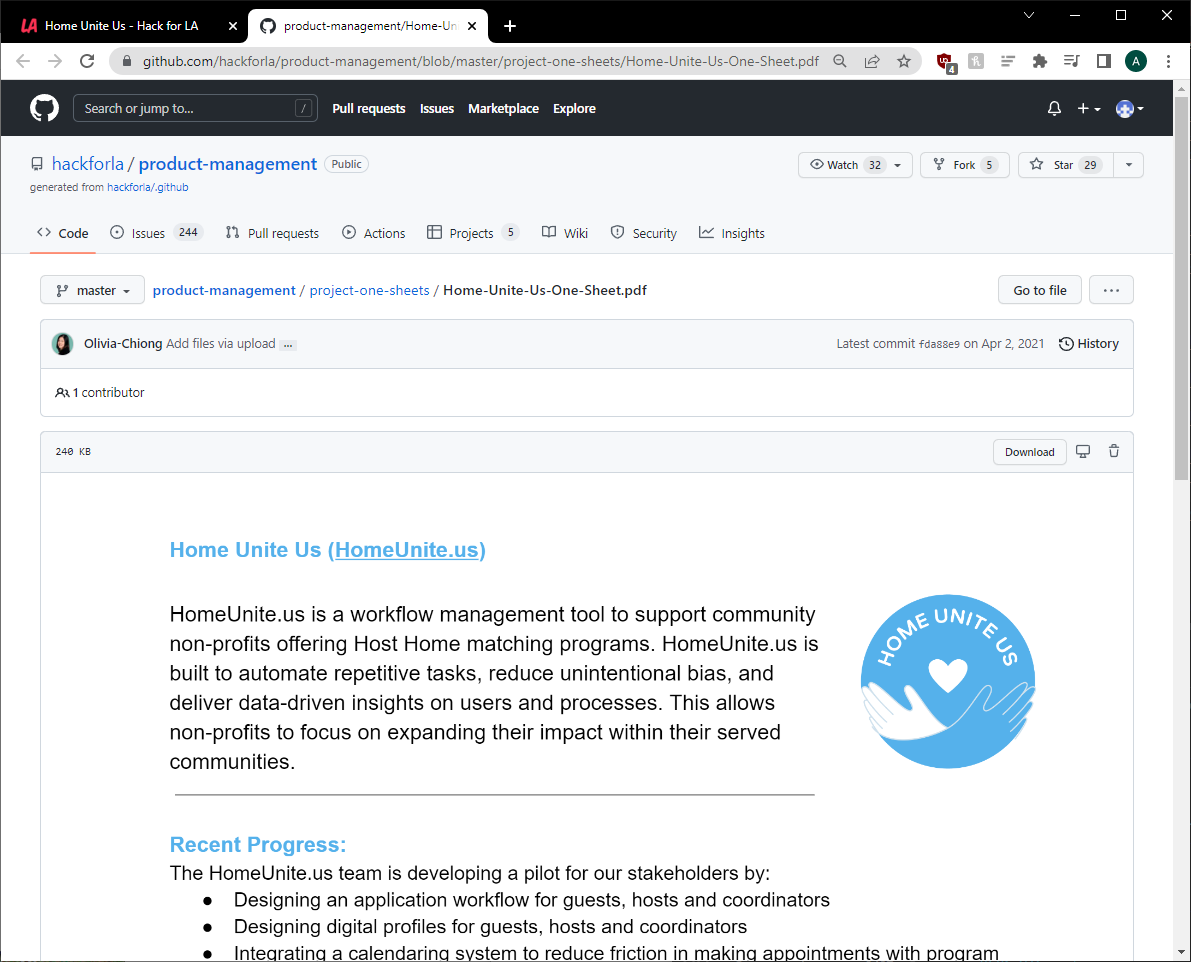The height and width of the screenshot is (962, 1191).
Task: Click the delete file trash icon
Action: tap(1114, 451)
